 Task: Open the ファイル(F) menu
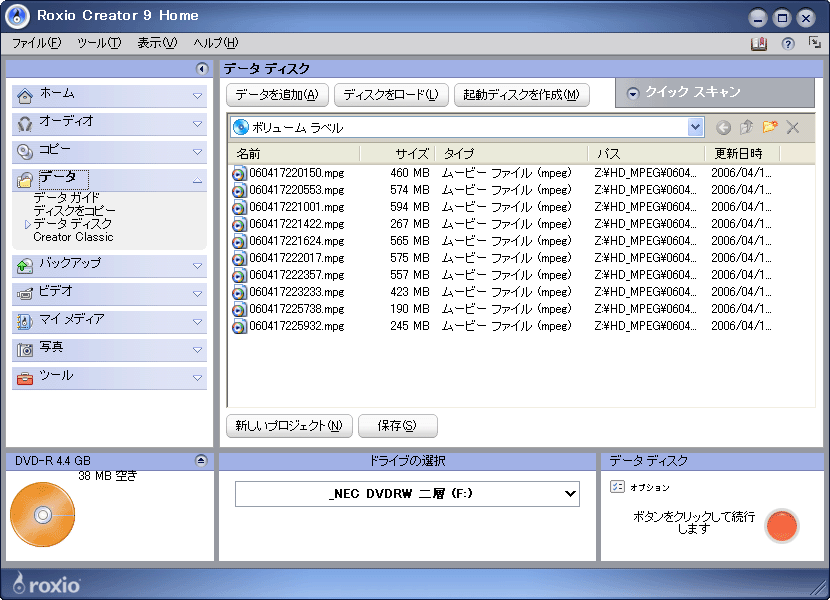pos(37,43)
